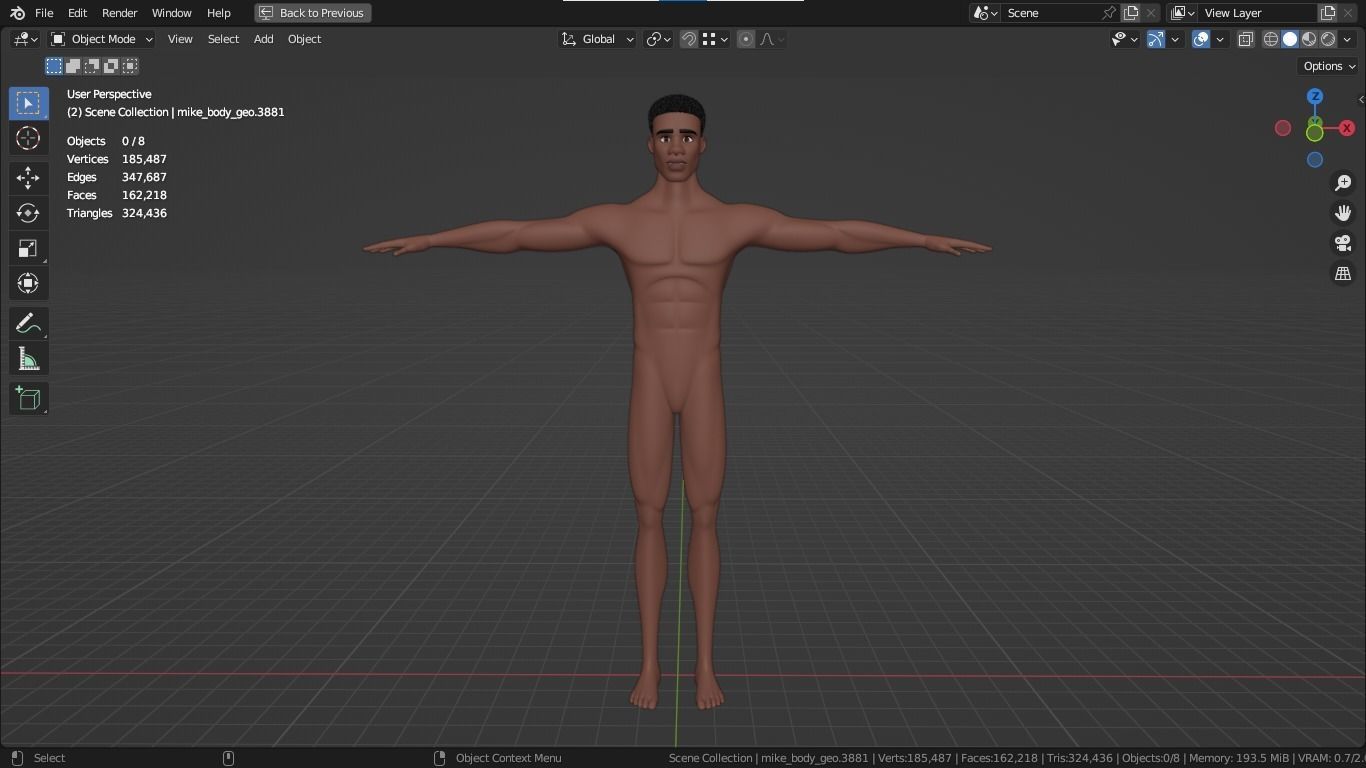Switch to wireframe shading
Image resolution: width=1366 pixels, height=768 pixels.
coord(1271,39)
